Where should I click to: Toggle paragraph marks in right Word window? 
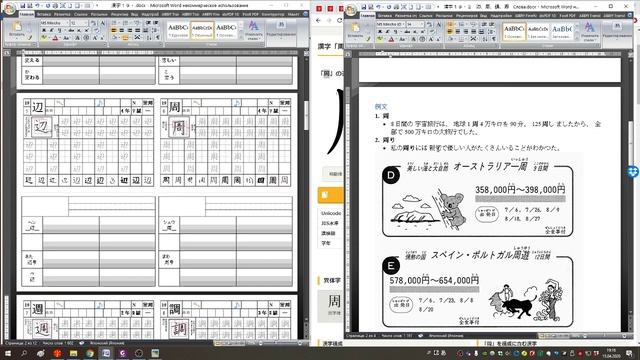tap(494, 39)
